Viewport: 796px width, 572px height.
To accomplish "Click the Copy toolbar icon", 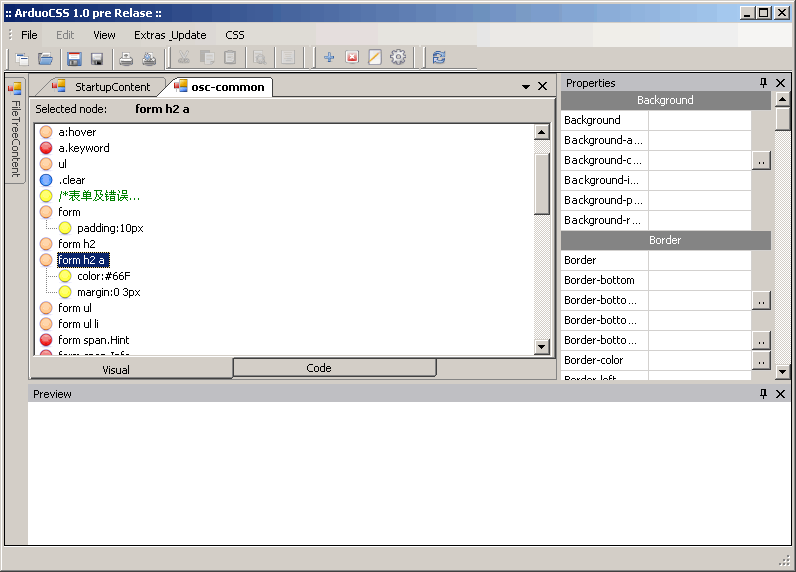I will pyautogui.click(x=207, y=57).
